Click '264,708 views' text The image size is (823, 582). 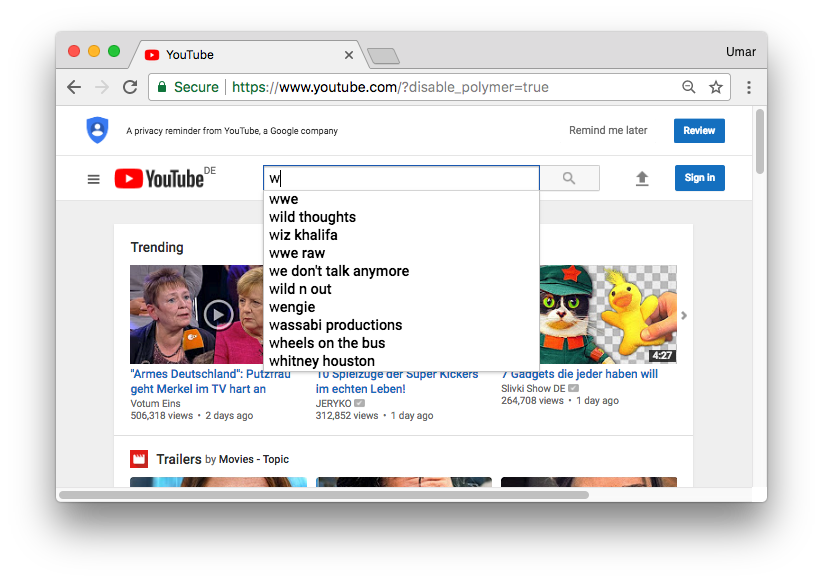[532, 401]
